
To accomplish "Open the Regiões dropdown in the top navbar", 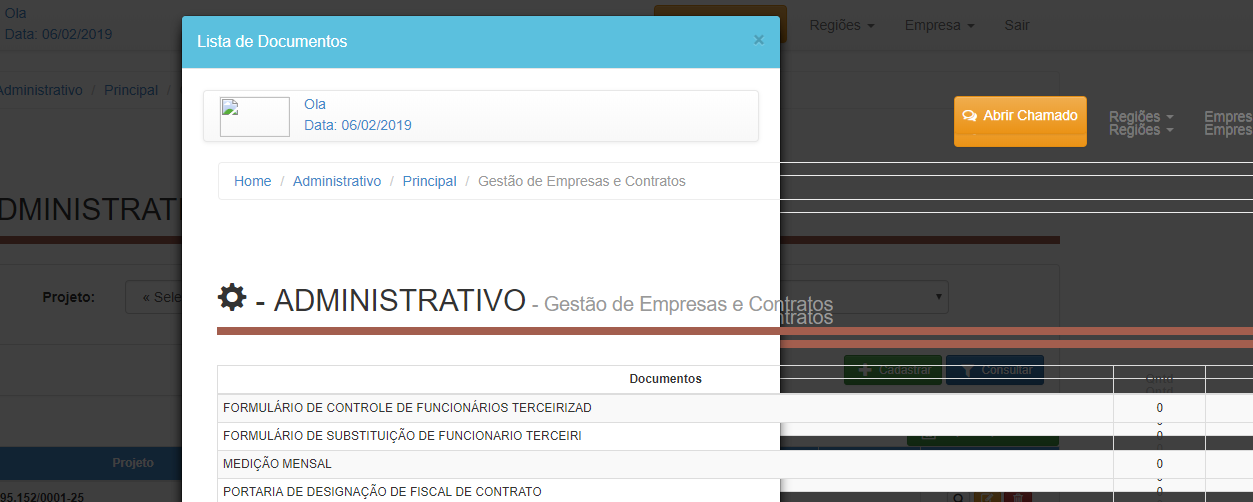I will (842, 25).
